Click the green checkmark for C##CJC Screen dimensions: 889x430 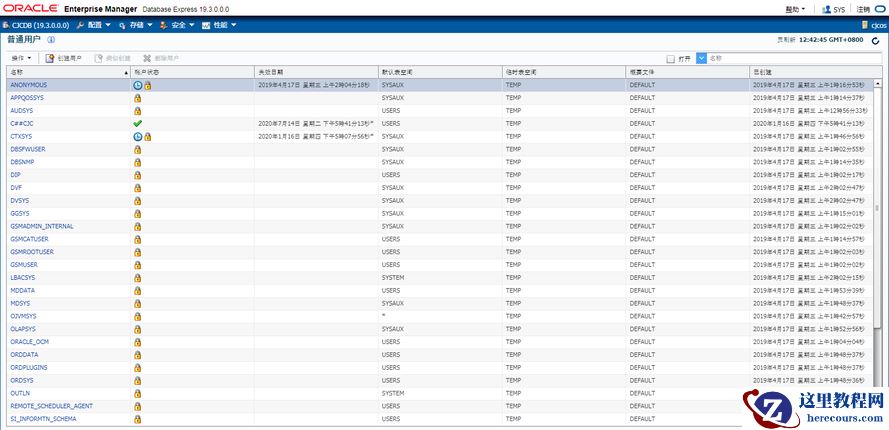(x=137, y=123)
